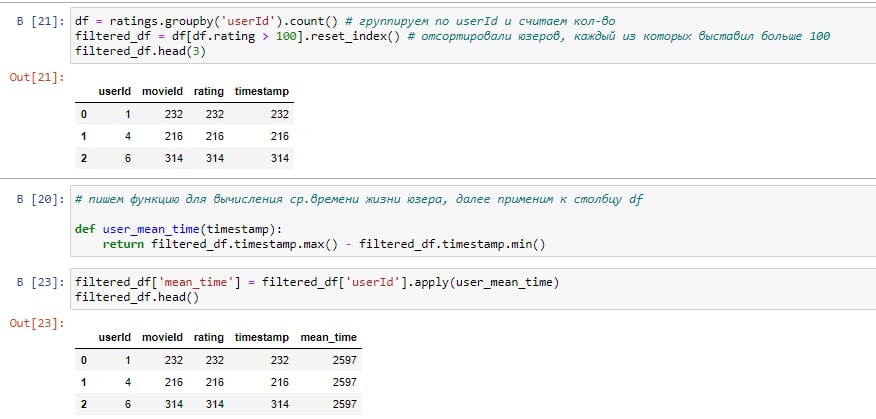Image resolution: width=876 pixels, height=419 pixels.
Task: Click 'timestamp' header in Out[23] table
Action: tap(261, 337)
